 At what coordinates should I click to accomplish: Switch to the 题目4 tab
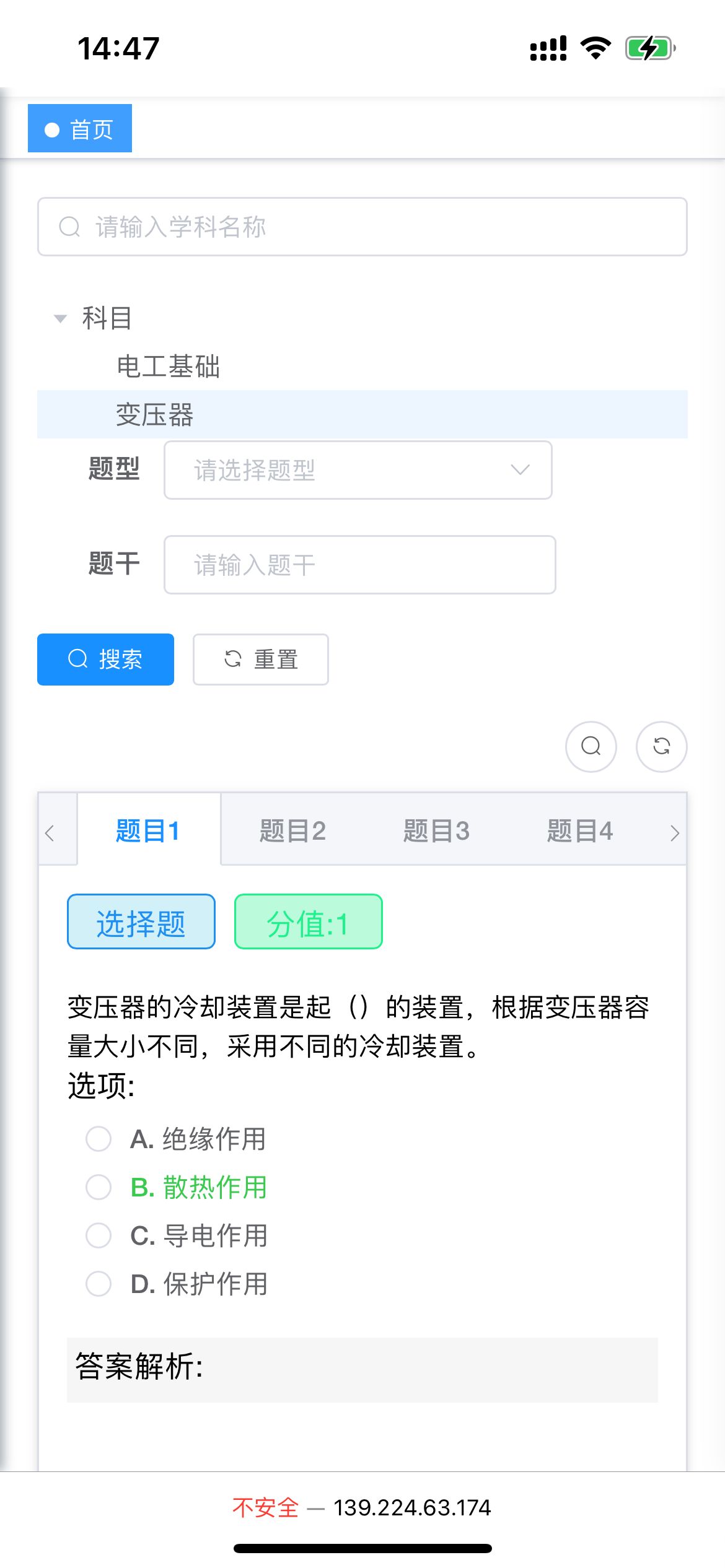click(580, 830)
